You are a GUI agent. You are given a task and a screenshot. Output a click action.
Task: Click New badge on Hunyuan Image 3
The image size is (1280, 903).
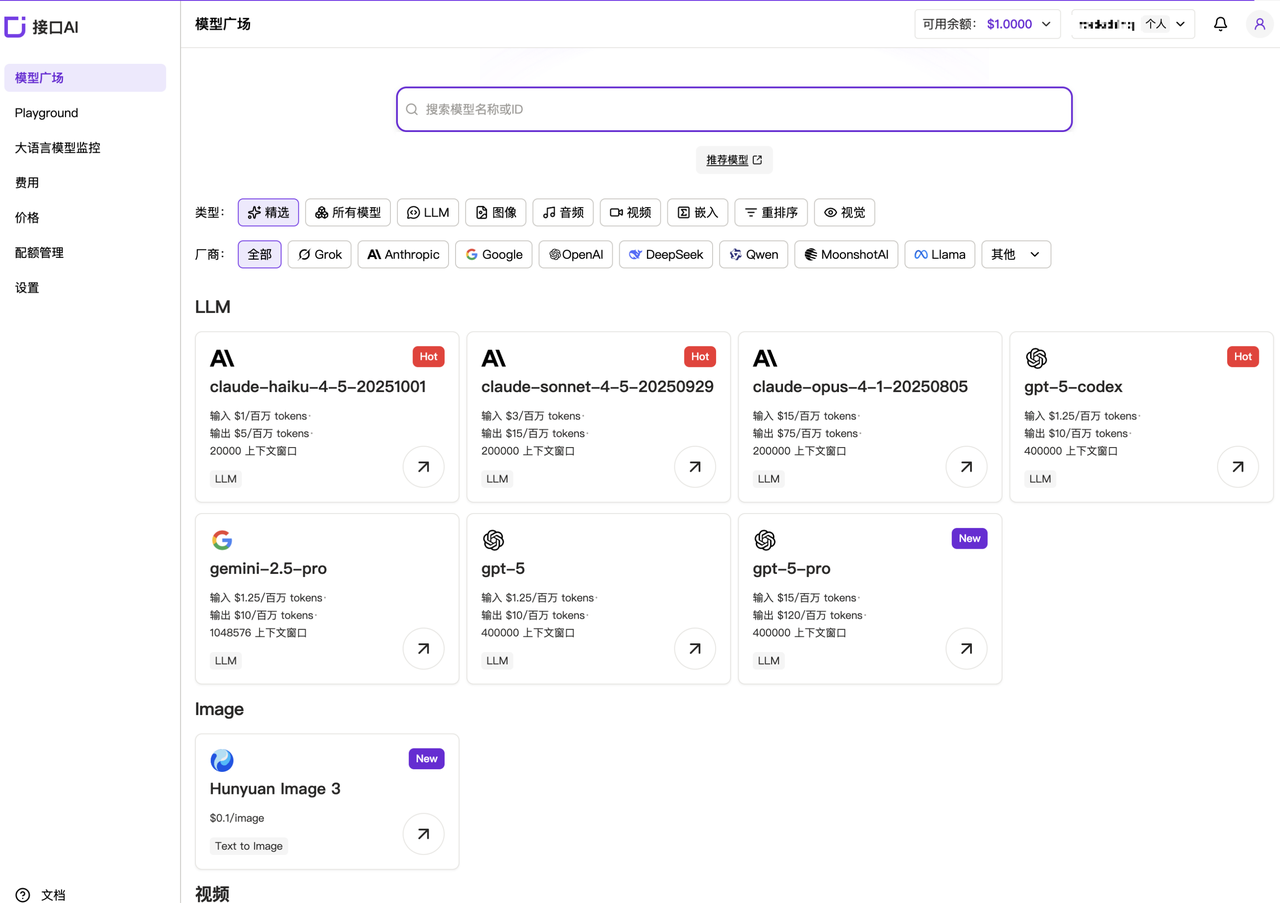(426, 759)
